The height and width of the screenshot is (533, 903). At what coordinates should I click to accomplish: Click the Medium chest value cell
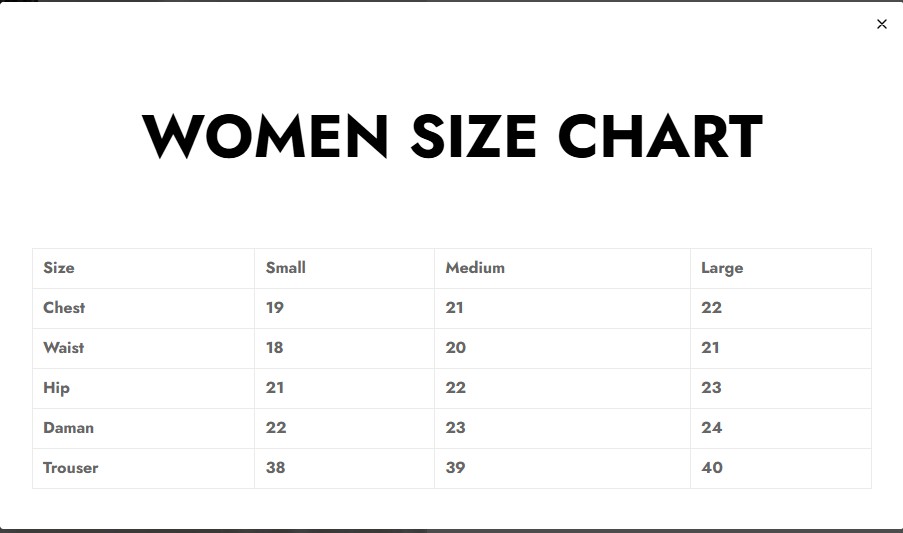pyautogui.click(x=455, y=308)
